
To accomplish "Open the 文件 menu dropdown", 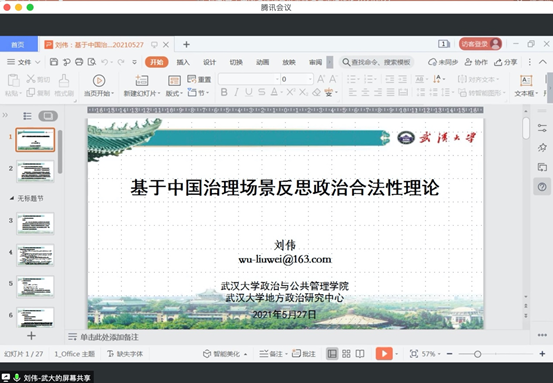I will [x=24, y=62].
